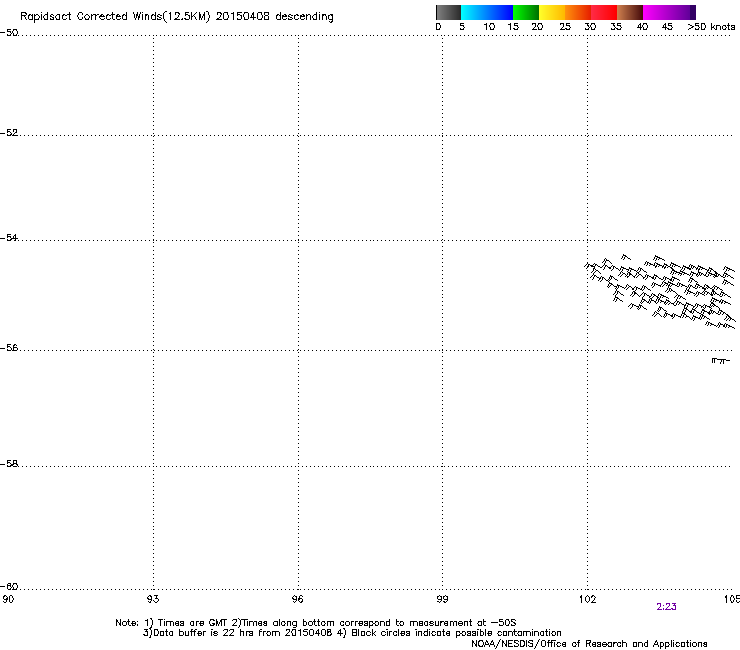Click the orange 25-30 knots color swatch
The image size is (740, 650).
[578, 12]
